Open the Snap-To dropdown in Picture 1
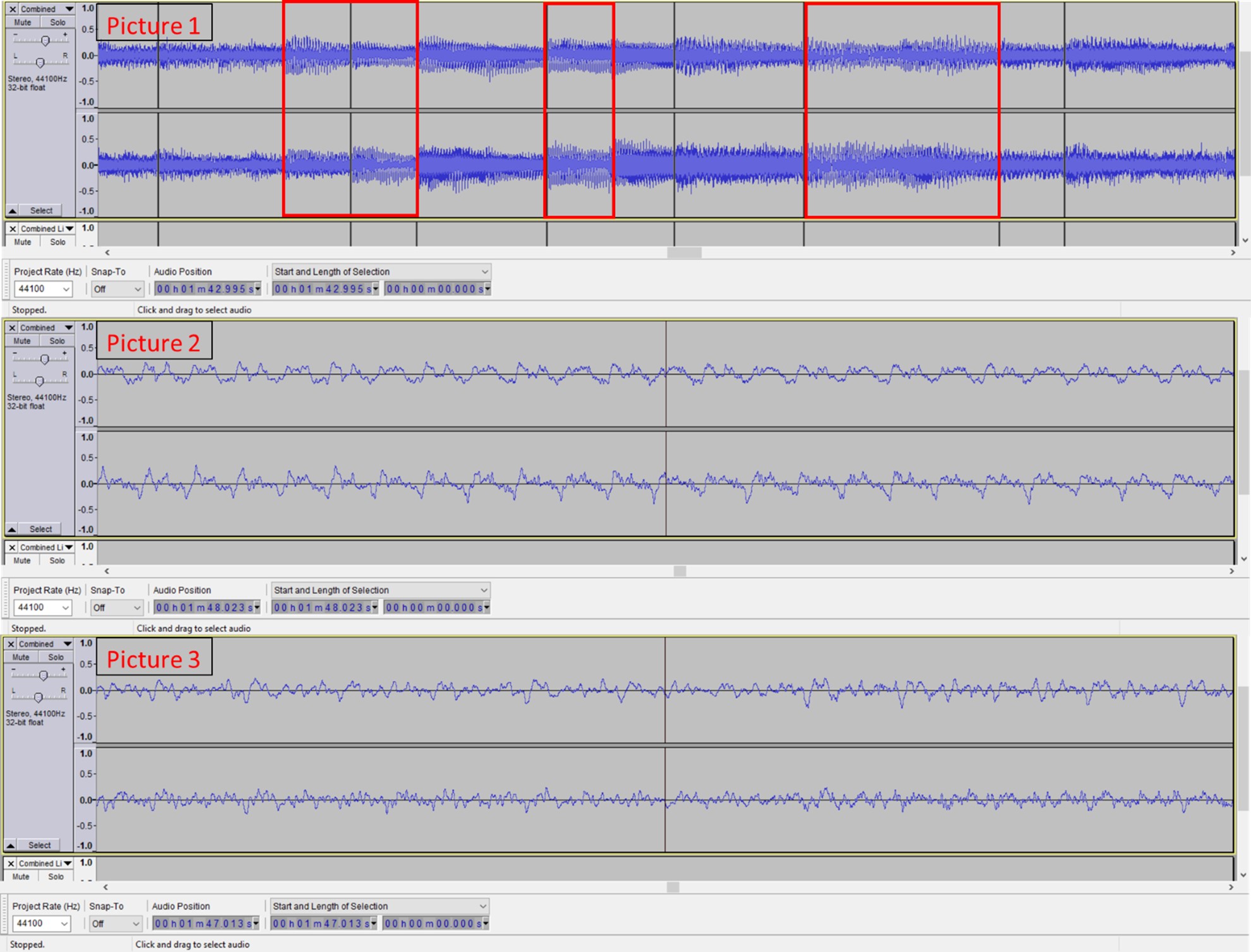The height and width of the screenshot is (952, 1251). 117,289
